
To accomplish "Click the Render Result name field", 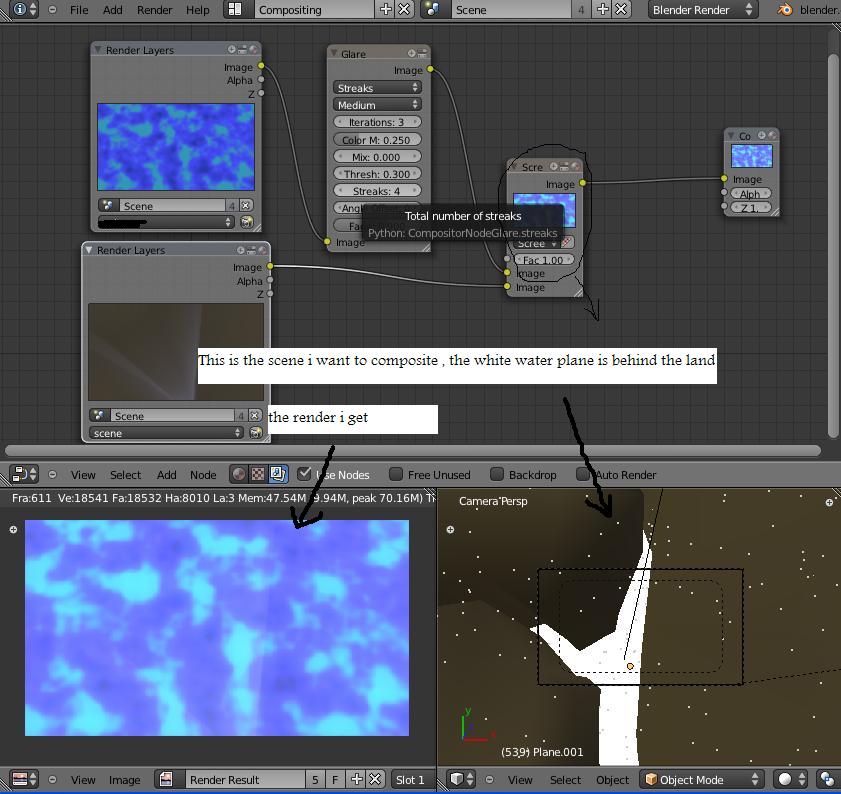I will [245, 779].
